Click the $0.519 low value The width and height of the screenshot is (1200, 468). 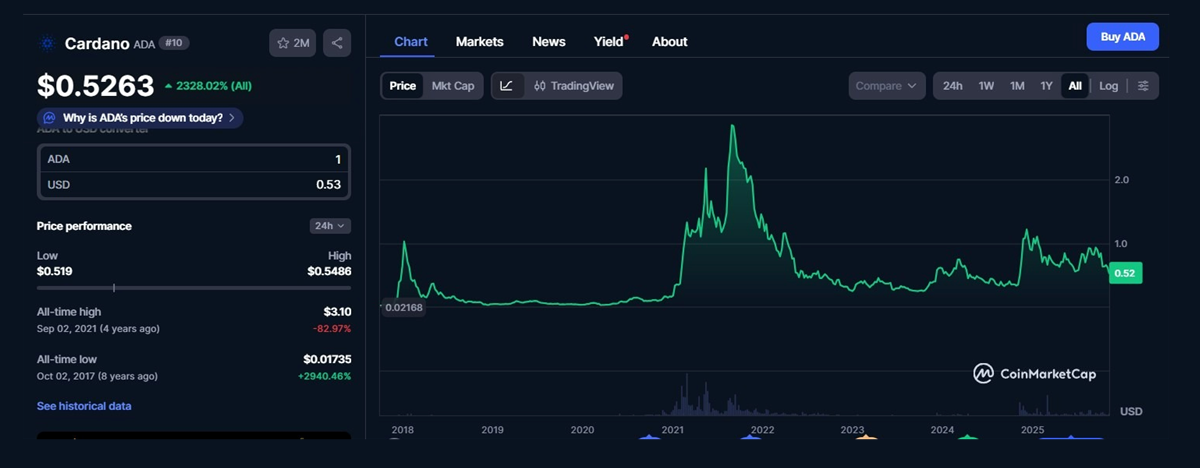pos(54,271)
